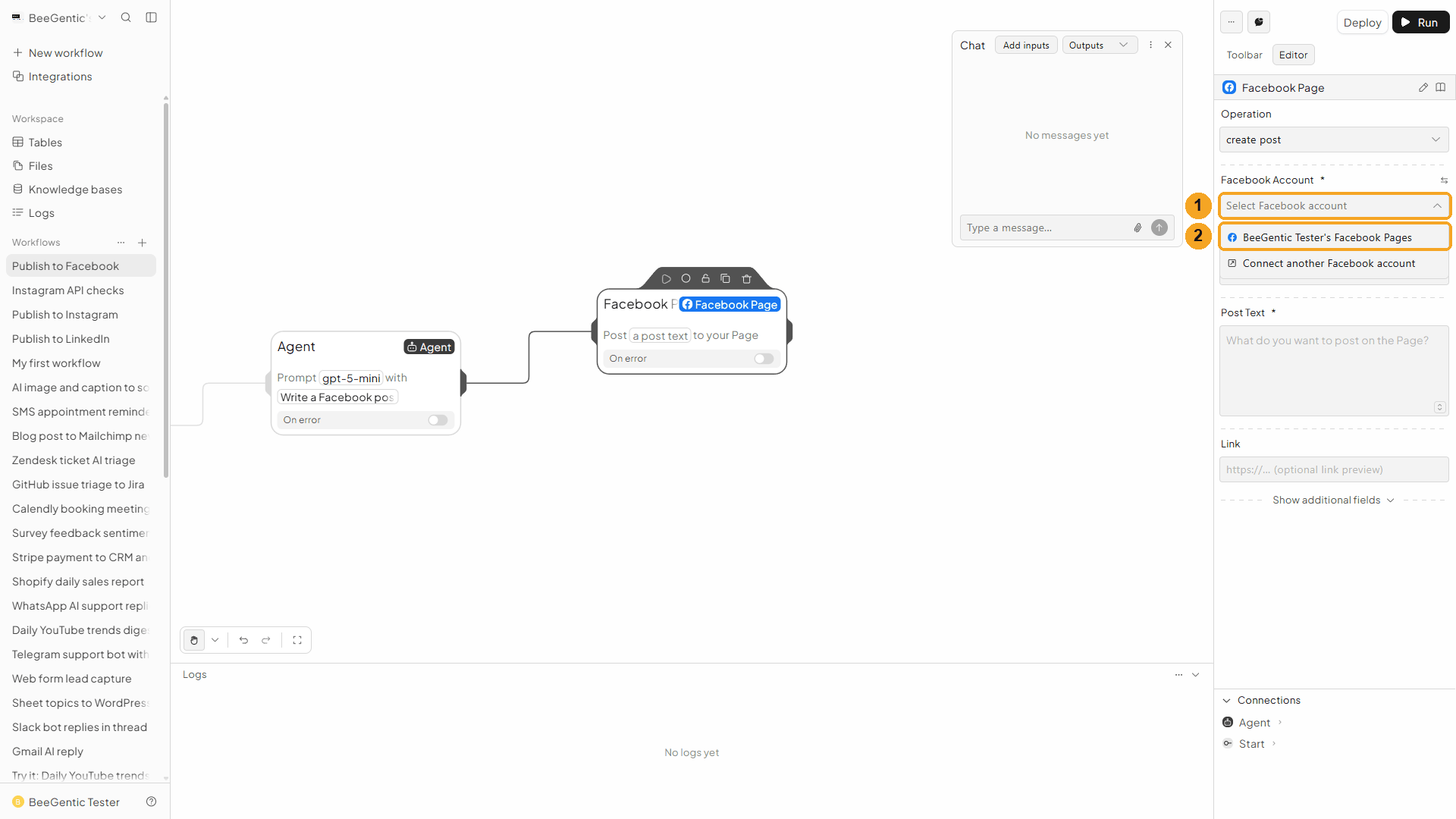
Task: Select the hand pan tool on the canvas toolbar
Action: (194, 640)
